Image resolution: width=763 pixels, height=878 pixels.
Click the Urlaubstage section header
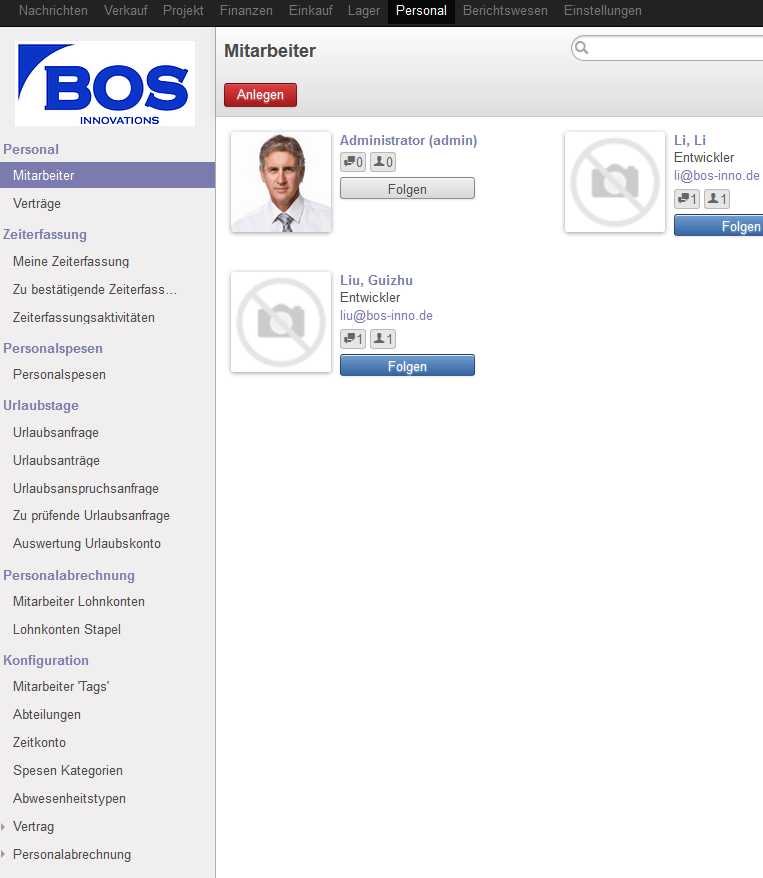point(41,405)
